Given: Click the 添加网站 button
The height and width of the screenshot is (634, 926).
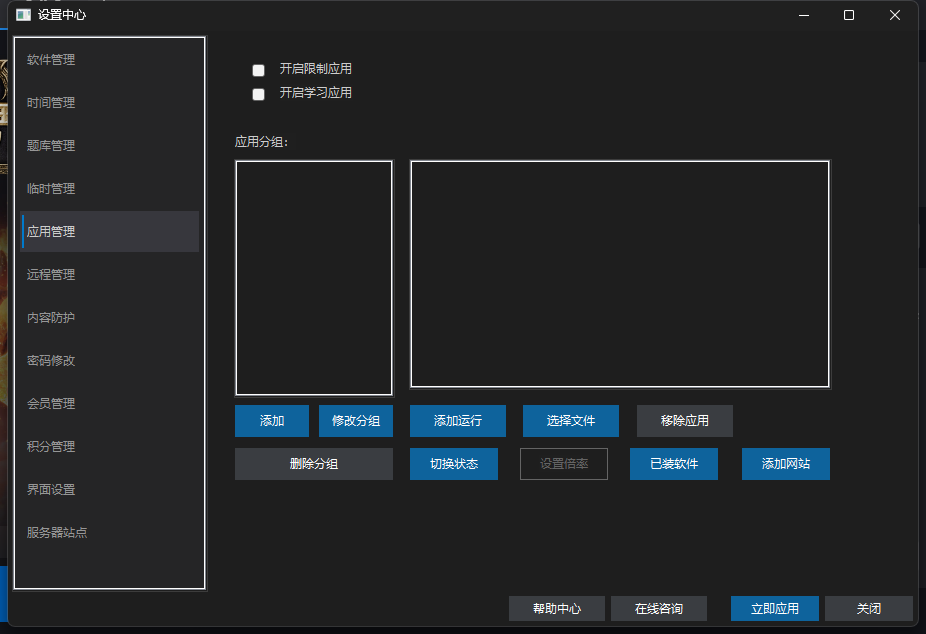Looking at the screenshot, I should (x=785, y=464).
